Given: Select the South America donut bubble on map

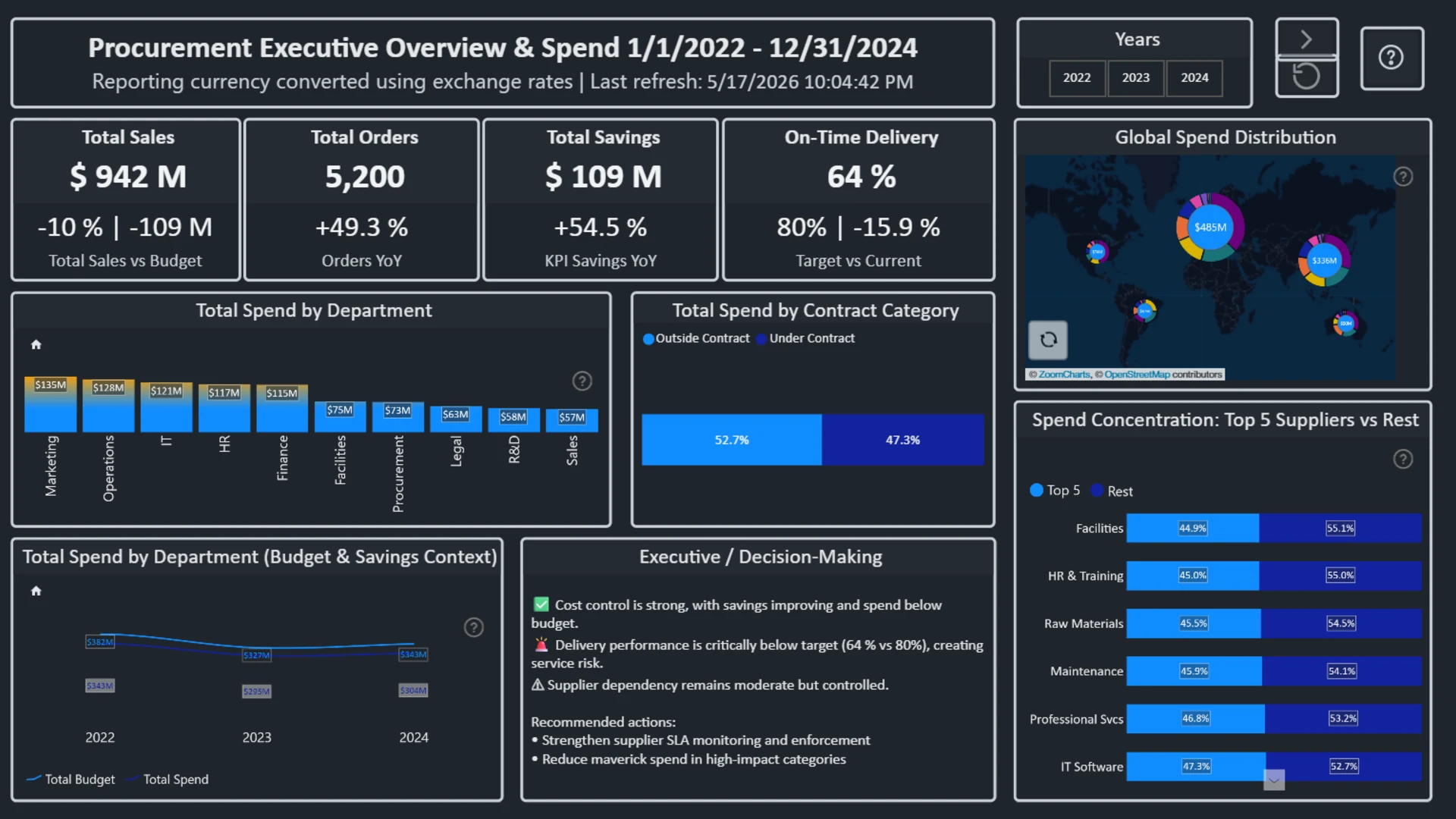Looking at the screenshot, I should (1144, 310).
